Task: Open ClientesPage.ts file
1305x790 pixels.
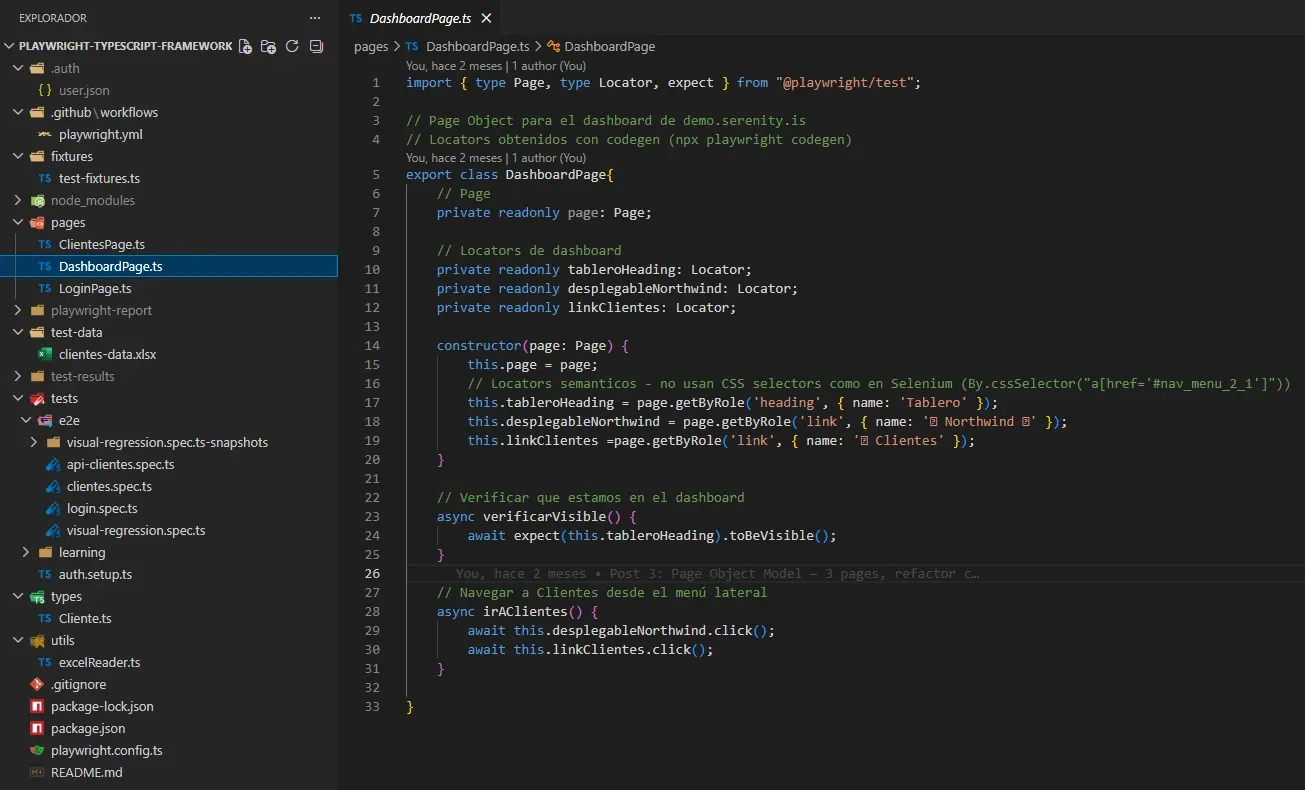Action: click(x=102, y=244)
